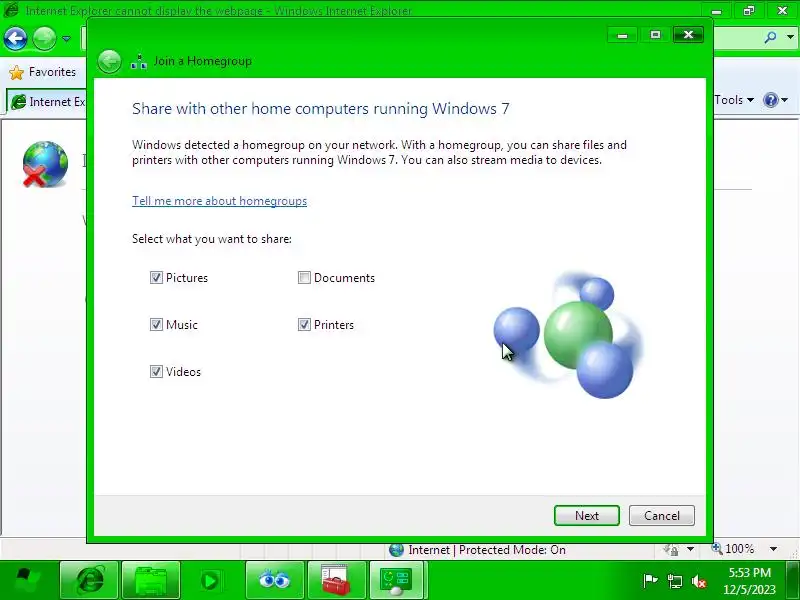Launch Windows Media Player from taskbar
The height and width of the screenshot is (600, 800).
(210, 580)
